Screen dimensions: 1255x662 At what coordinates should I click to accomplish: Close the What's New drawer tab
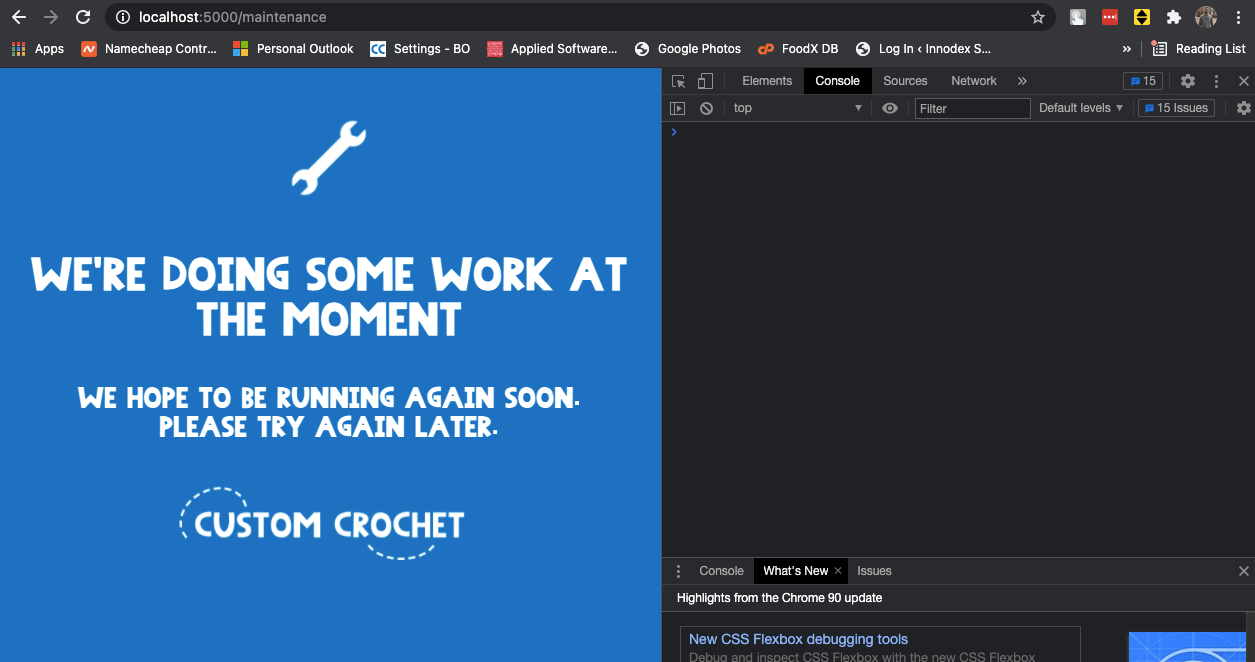coord(838,571)
